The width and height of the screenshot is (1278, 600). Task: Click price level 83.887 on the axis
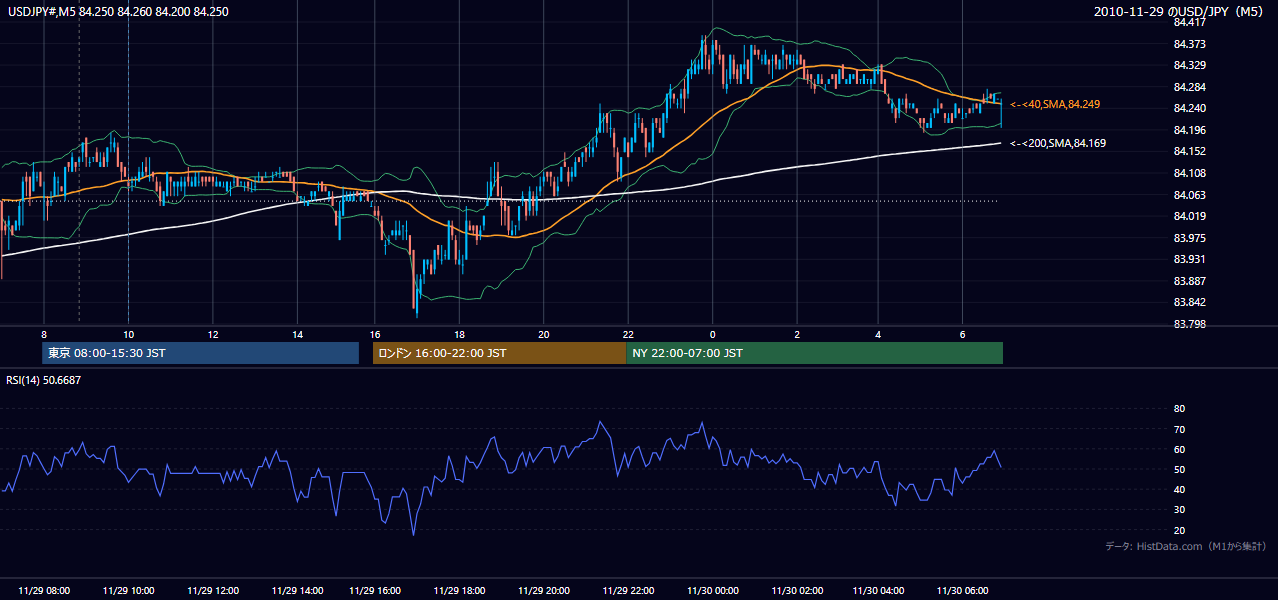(x=1188, y=281)
